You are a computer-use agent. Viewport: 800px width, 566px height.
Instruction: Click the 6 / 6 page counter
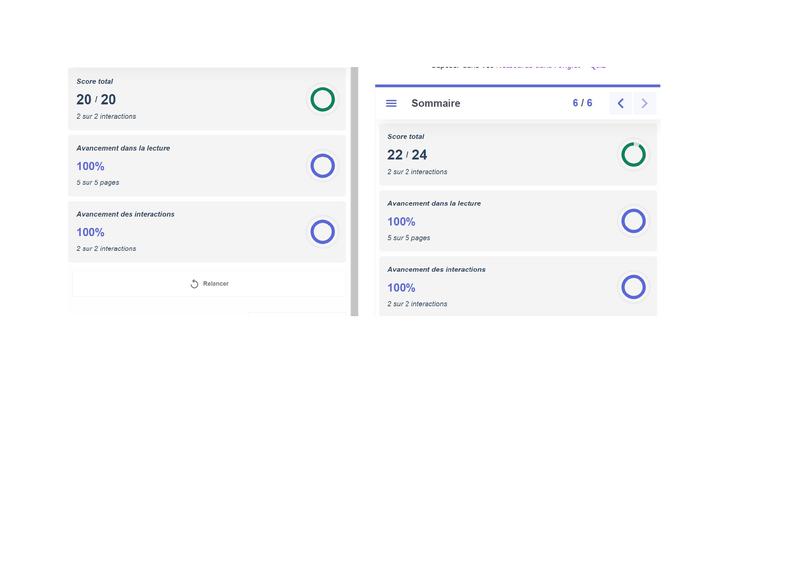[582, 104]
